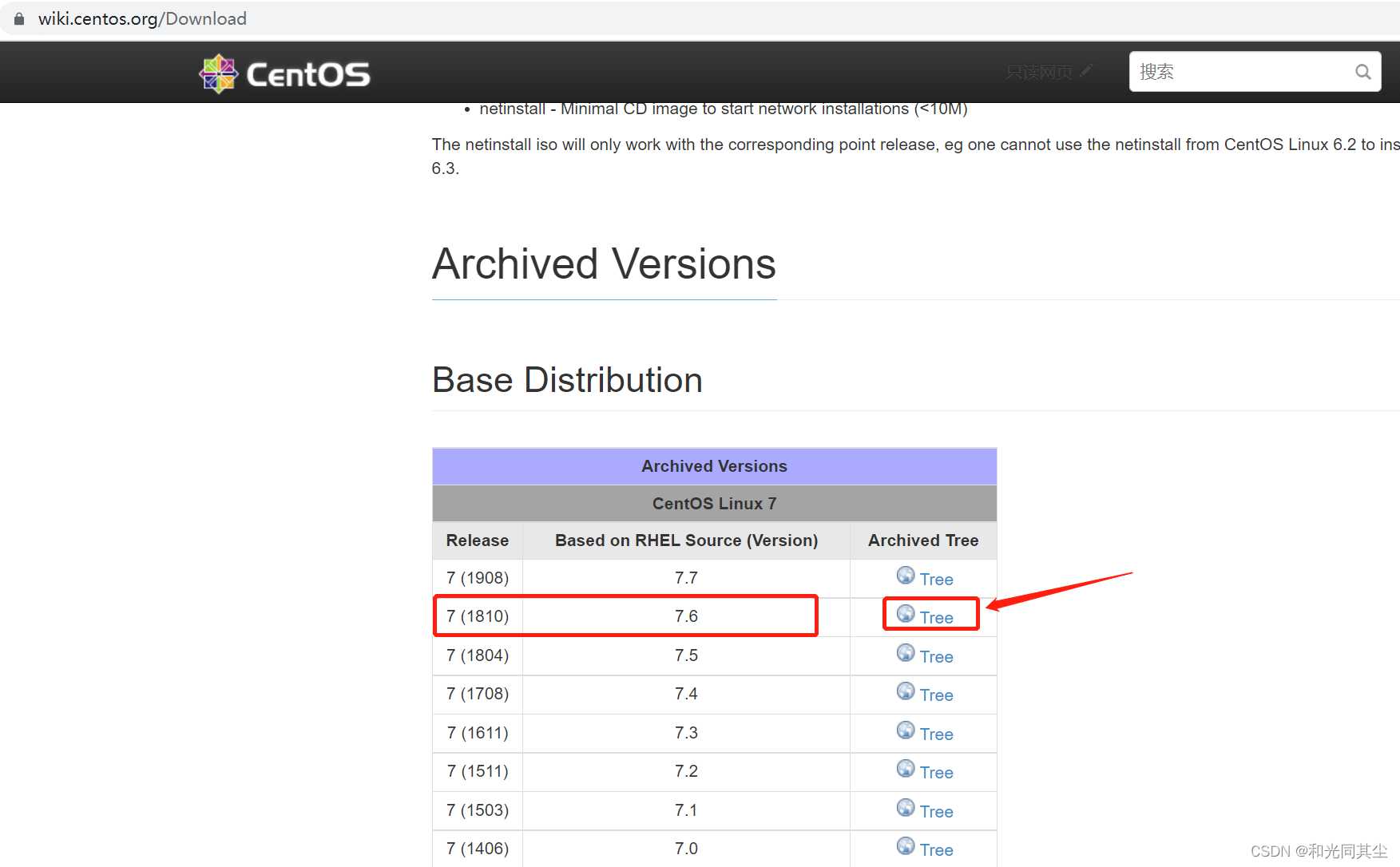The height and width of the screenshot is (867, 1400).
Task: Click the Release column header
Action: (477, 540)
